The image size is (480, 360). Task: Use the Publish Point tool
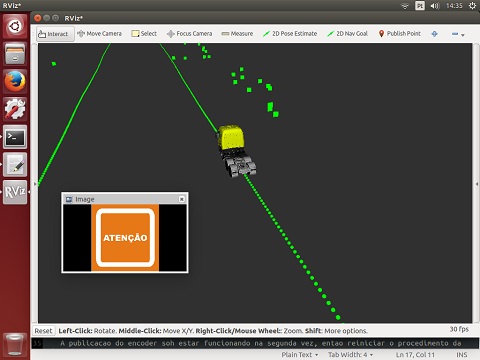(x=399, y=34)
